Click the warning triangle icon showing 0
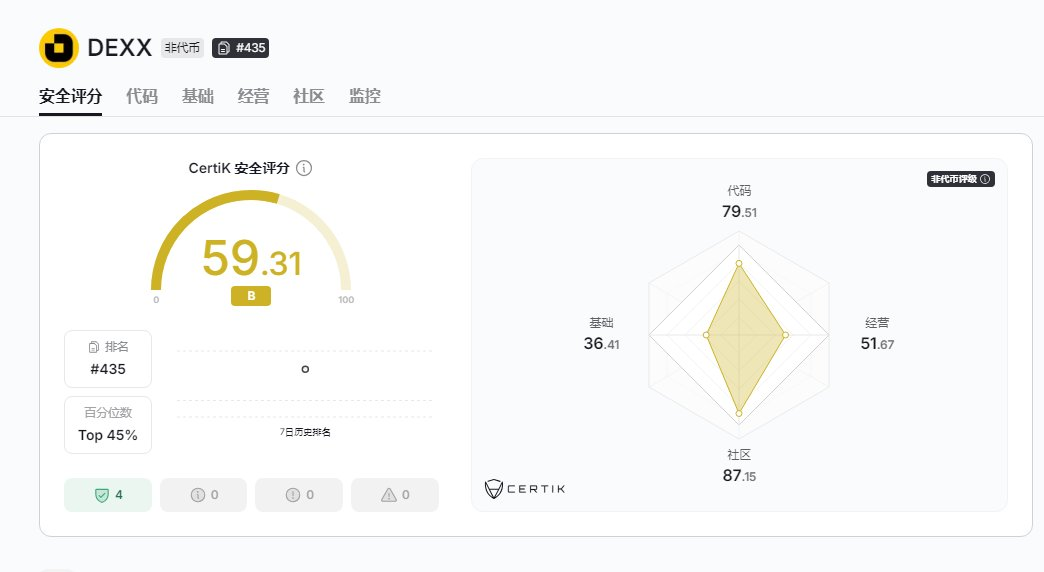This screenshot has height=572, width=1044. click(x=389, y=495)
